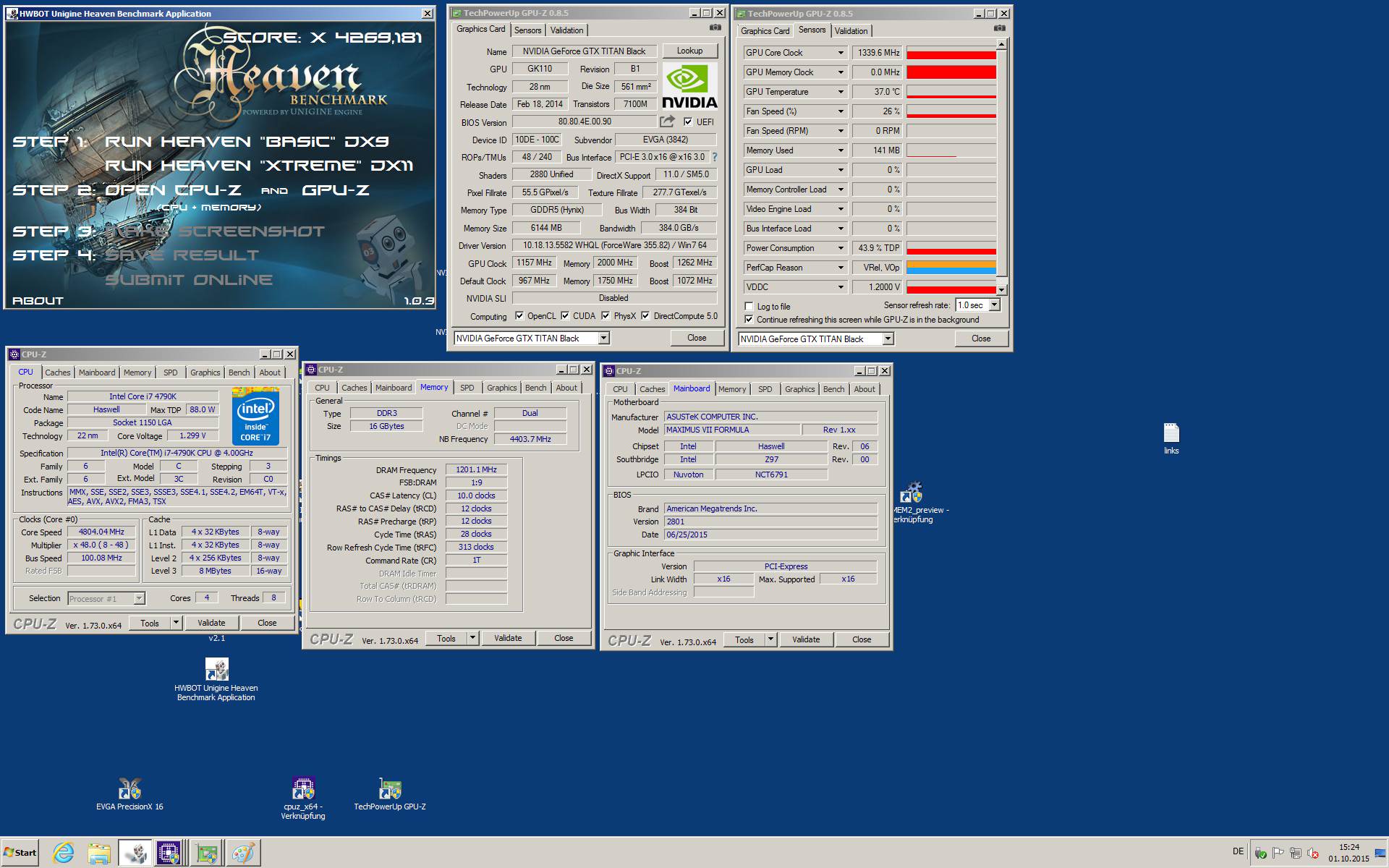Viewport: 1389px width, 868px height.
Task: Open GPU Core Clock sensor dropdown
Action: [x=841, y=53]
